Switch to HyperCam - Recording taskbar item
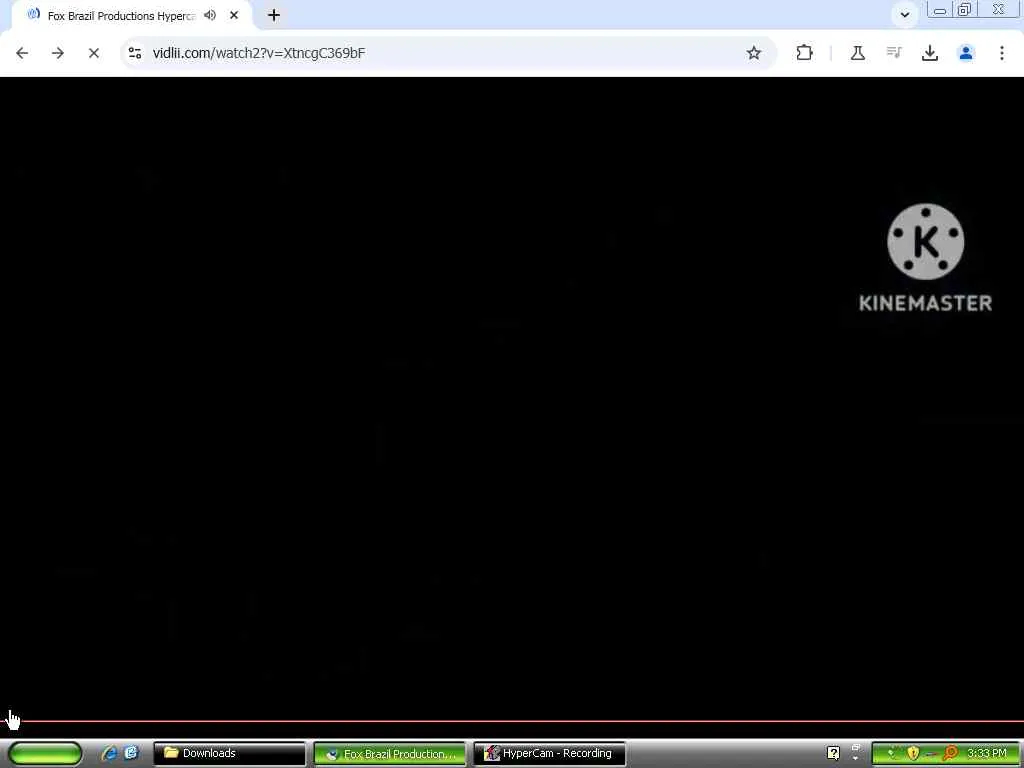 pyautogui.click(x=549, y=753)
